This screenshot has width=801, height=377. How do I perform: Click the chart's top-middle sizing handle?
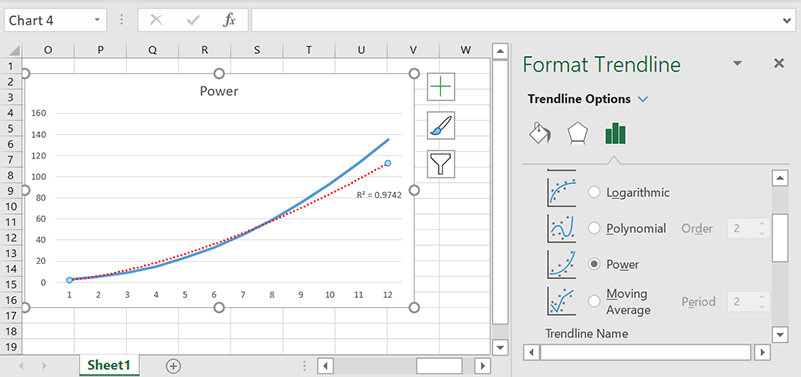click(x=219, y=74)
